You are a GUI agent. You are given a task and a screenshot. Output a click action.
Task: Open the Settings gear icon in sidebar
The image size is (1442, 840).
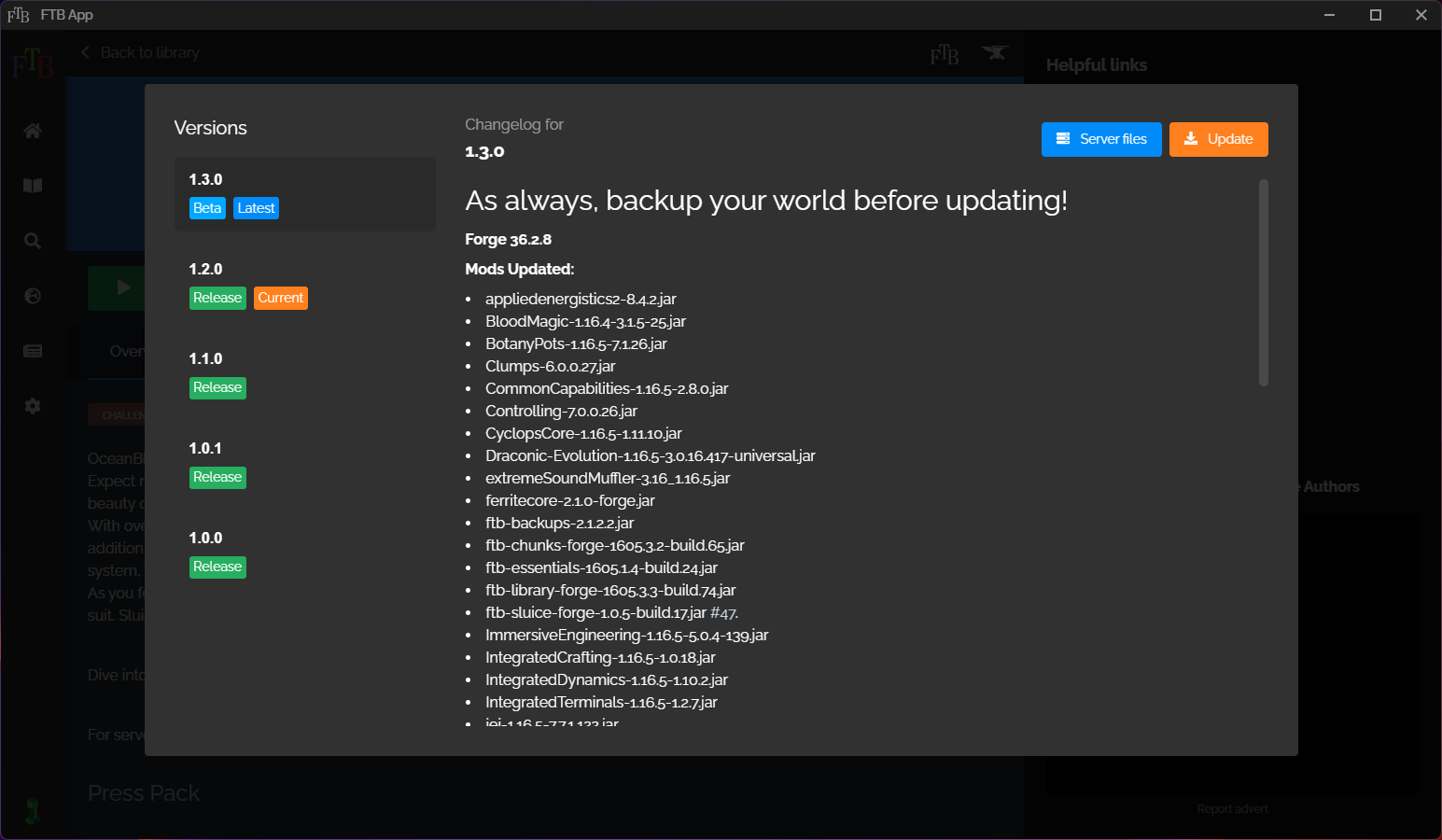(x=33, y=406)
